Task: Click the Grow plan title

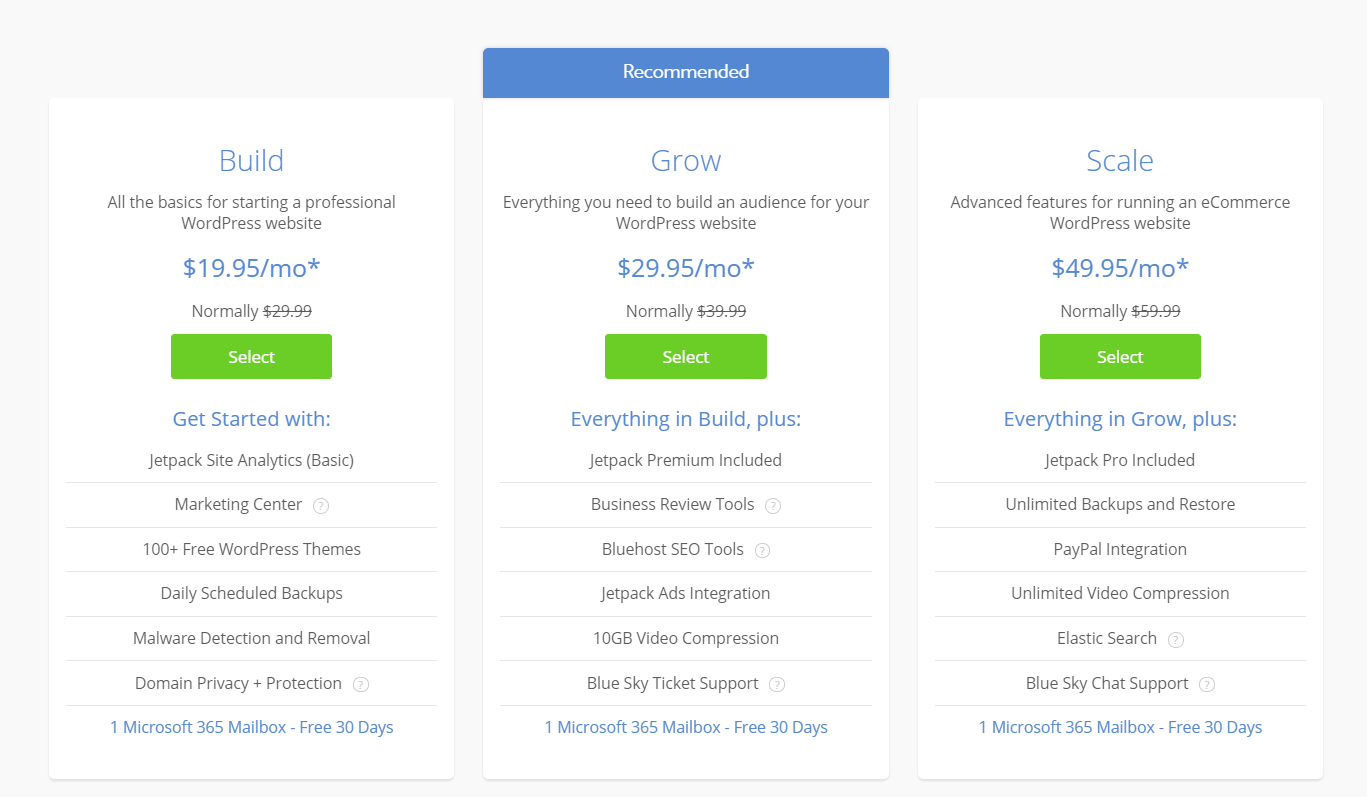Action: (x=685, y=161)
